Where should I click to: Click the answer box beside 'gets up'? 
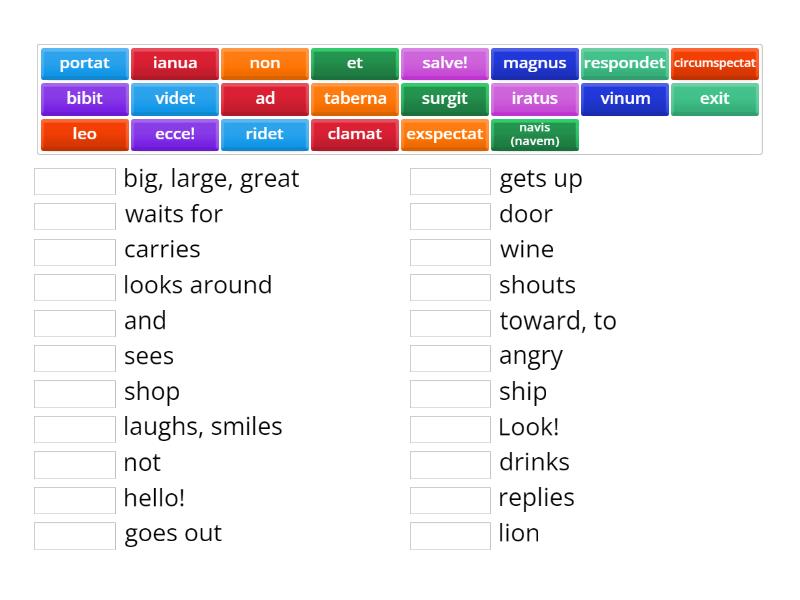[450, 180]
